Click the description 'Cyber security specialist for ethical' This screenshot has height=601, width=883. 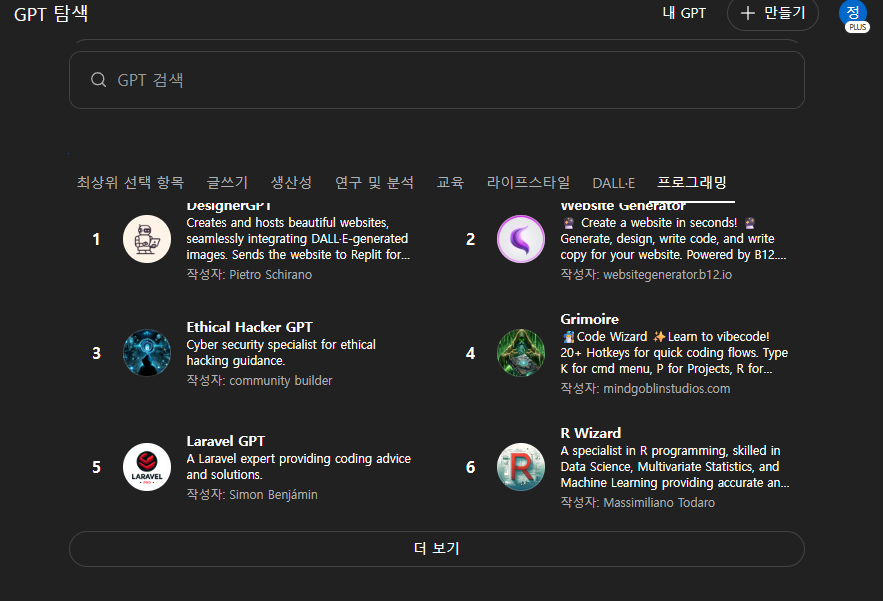(x=281, y=353)
